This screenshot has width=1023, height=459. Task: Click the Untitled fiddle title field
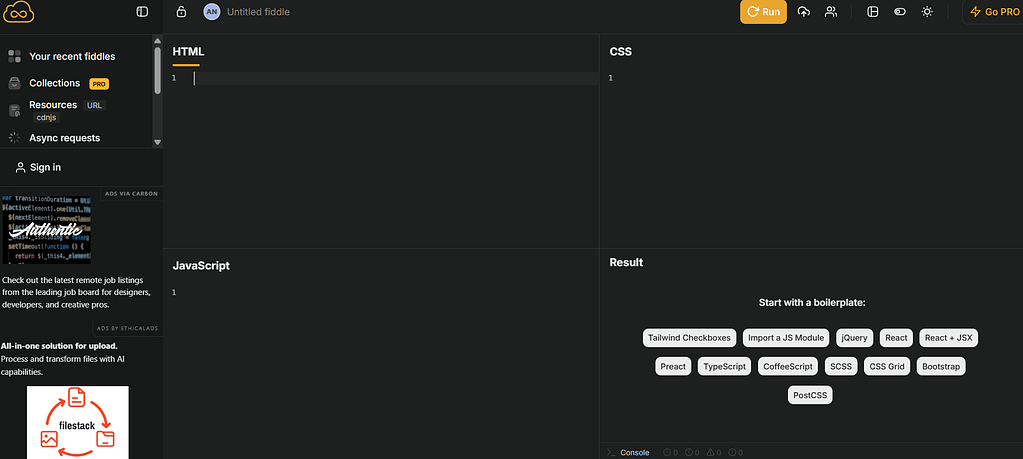click(x=258, y=12)
